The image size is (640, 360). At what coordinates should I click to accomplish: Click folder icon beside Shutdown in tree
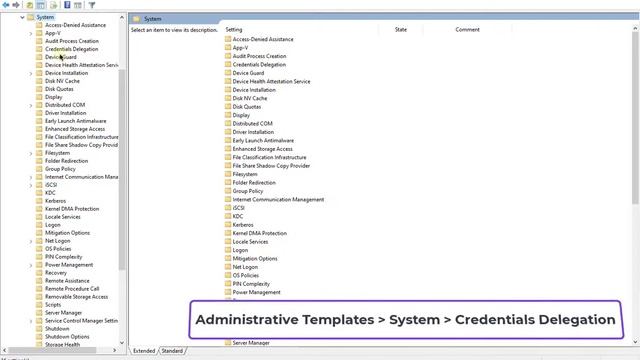(x=39, y=329)
